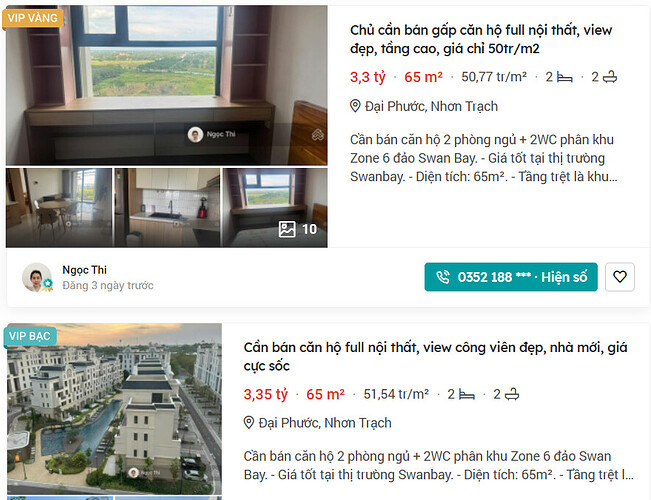Click Ngọc Thi's profile avatar

pyautogui.click(x=37, y=277)
